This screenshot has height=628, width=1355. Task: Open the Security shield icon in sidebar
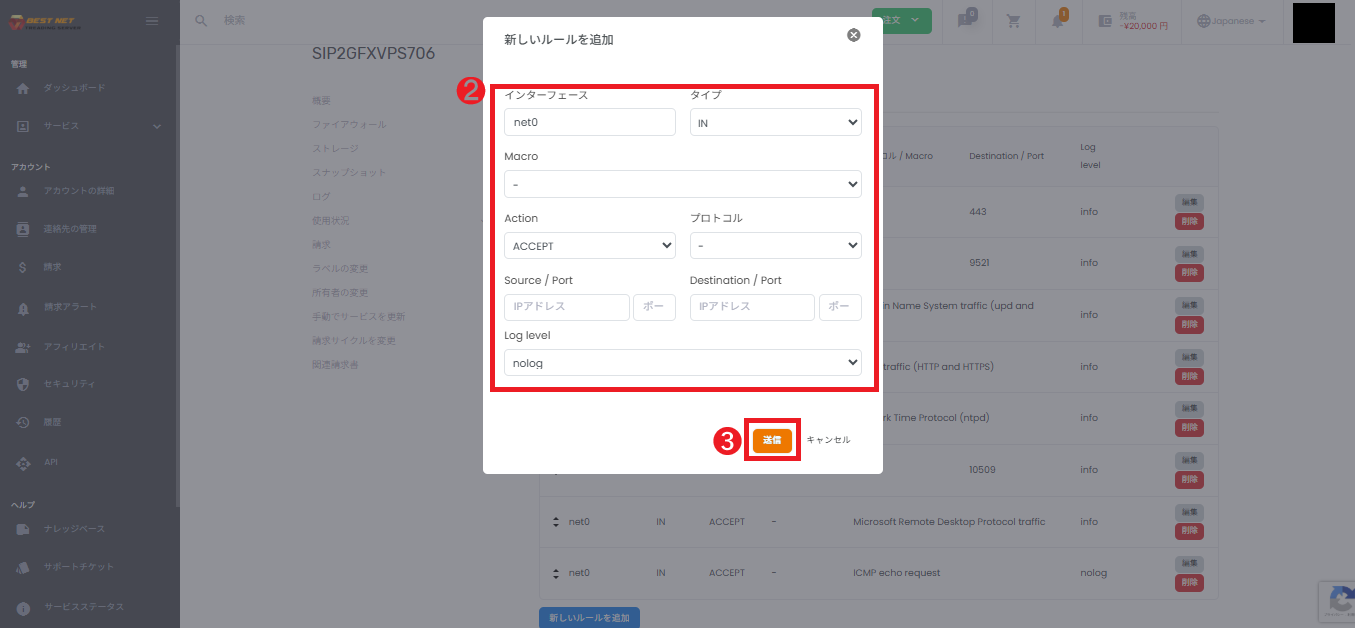[23, 384]
